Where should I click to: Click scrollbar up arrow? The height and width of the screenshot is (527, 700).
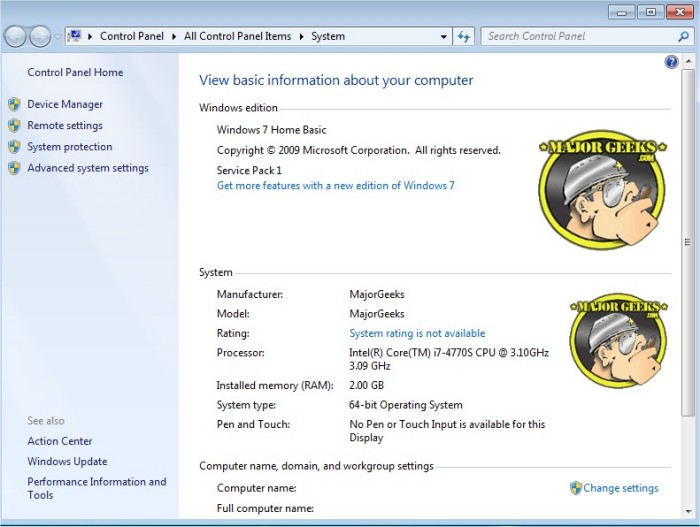pyautogui.click(x=688, y=62)
